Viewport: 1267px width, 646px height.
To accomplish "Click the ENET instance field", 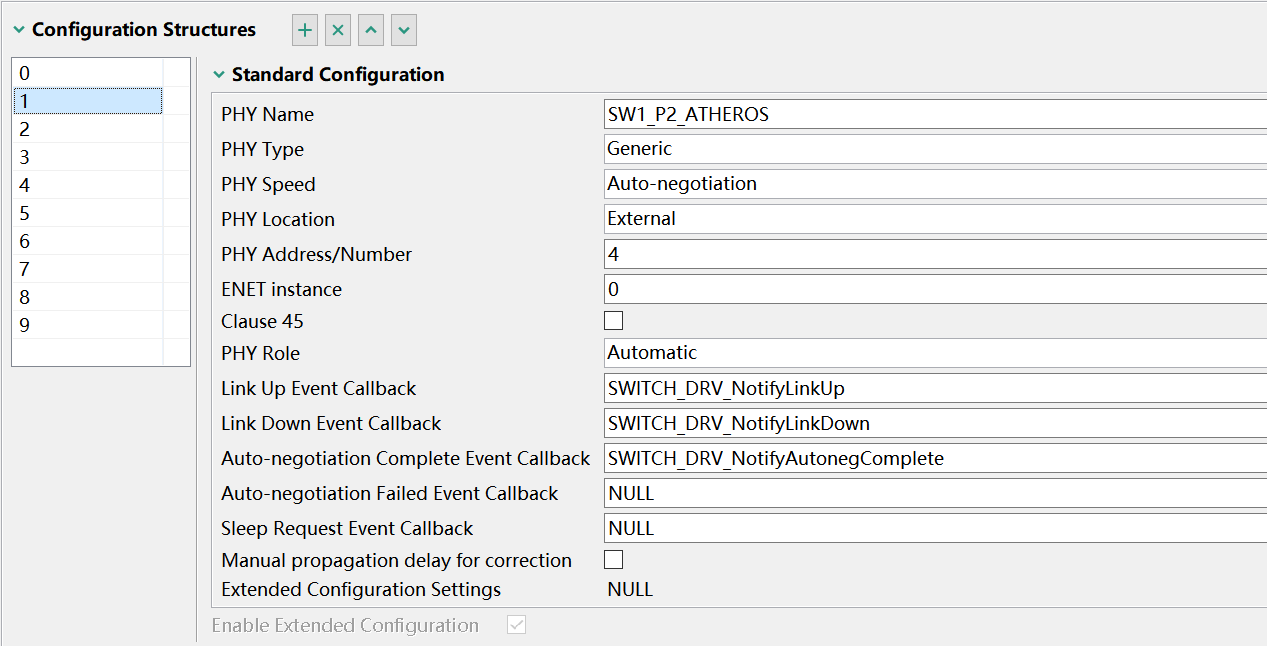I will pyautogui.click(x=900, y=287).
